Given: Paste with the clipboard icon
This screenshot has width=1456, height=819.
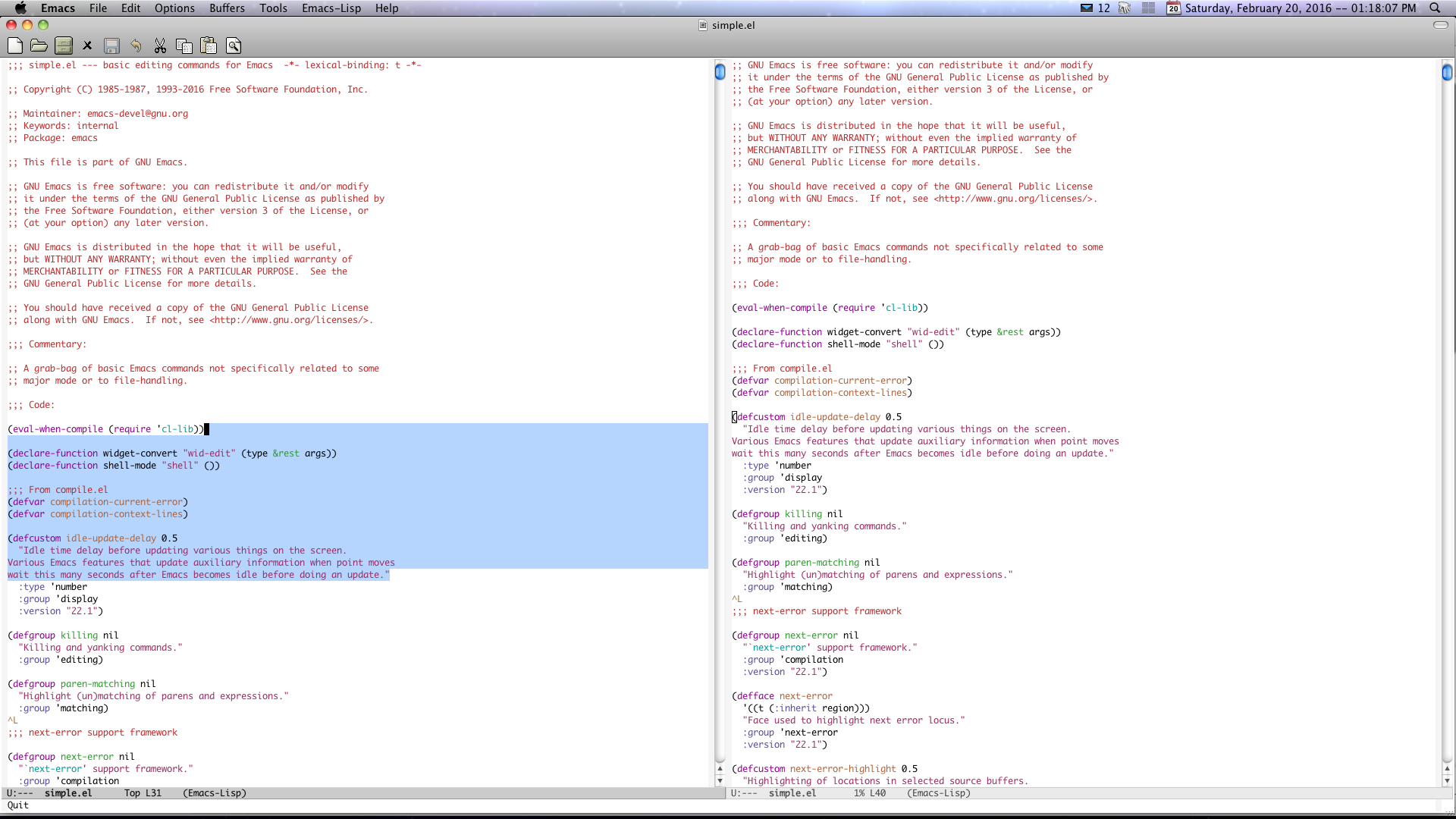Looking at the screenshot, I should tap(209, 46).
